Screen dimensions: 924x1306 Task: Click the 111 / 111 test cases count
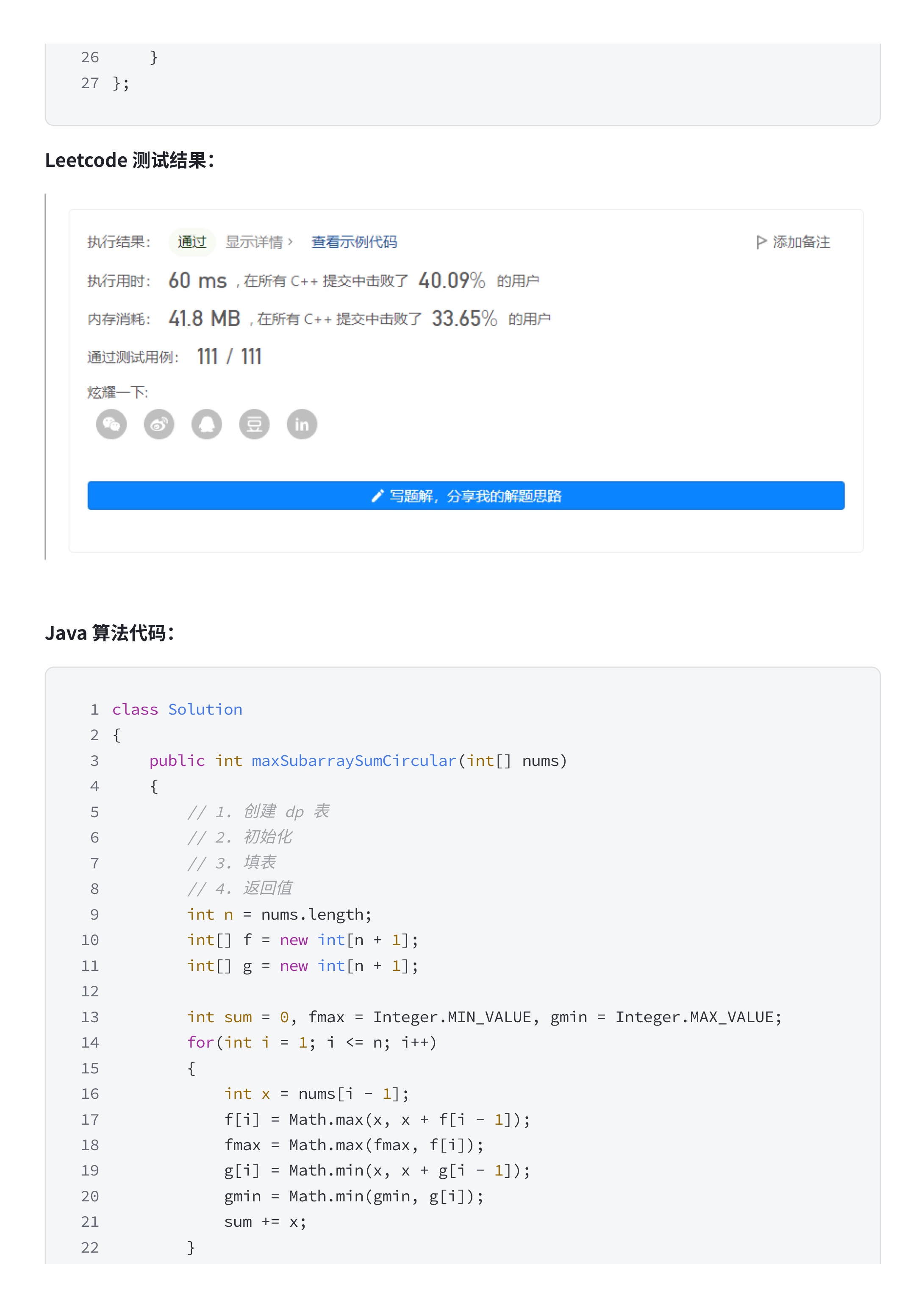pos(229,357)
